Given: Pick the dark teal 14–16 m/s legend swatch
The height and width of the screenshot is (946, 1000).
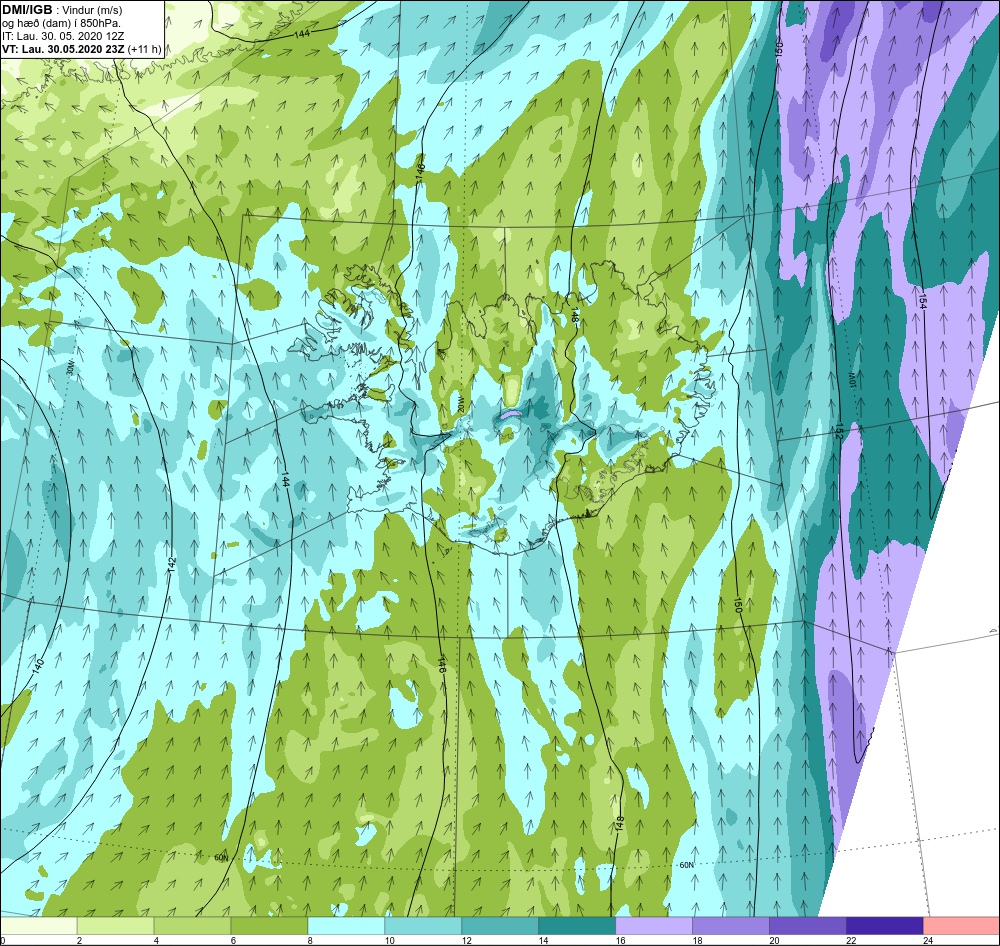Looking at the screenshot, I should pos(577,924).
